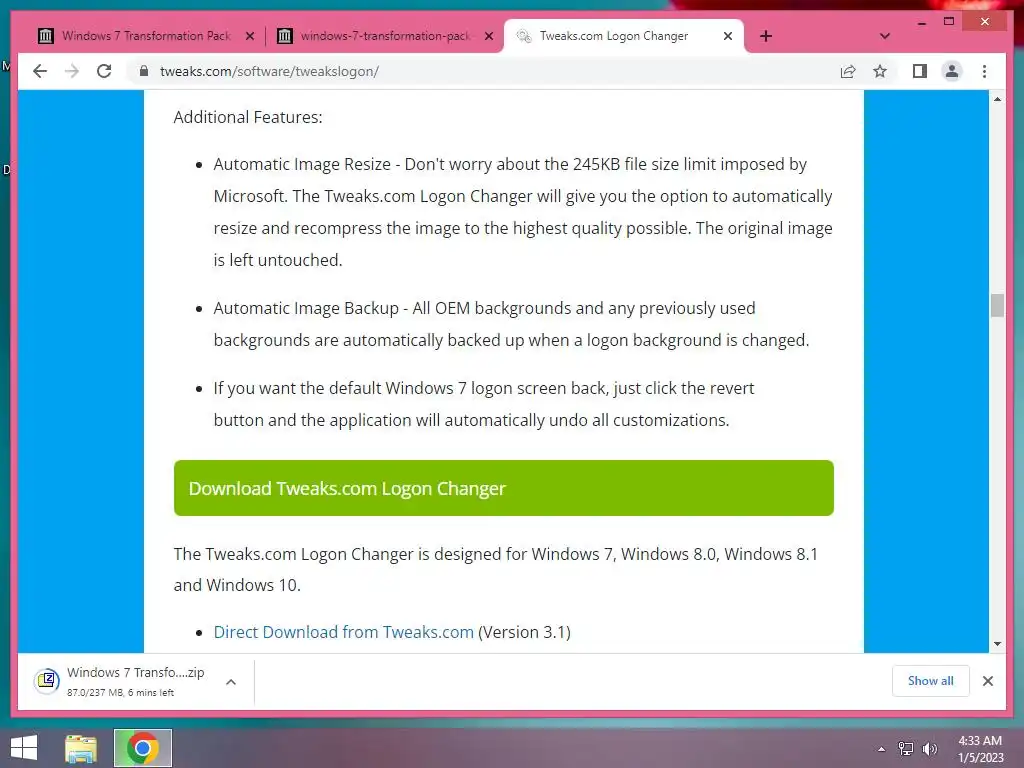The height and width of the screenshot is (768, 1024).
Task: Click the 'Automatic Image Backup' bullet text
Action: click(306, 308)
